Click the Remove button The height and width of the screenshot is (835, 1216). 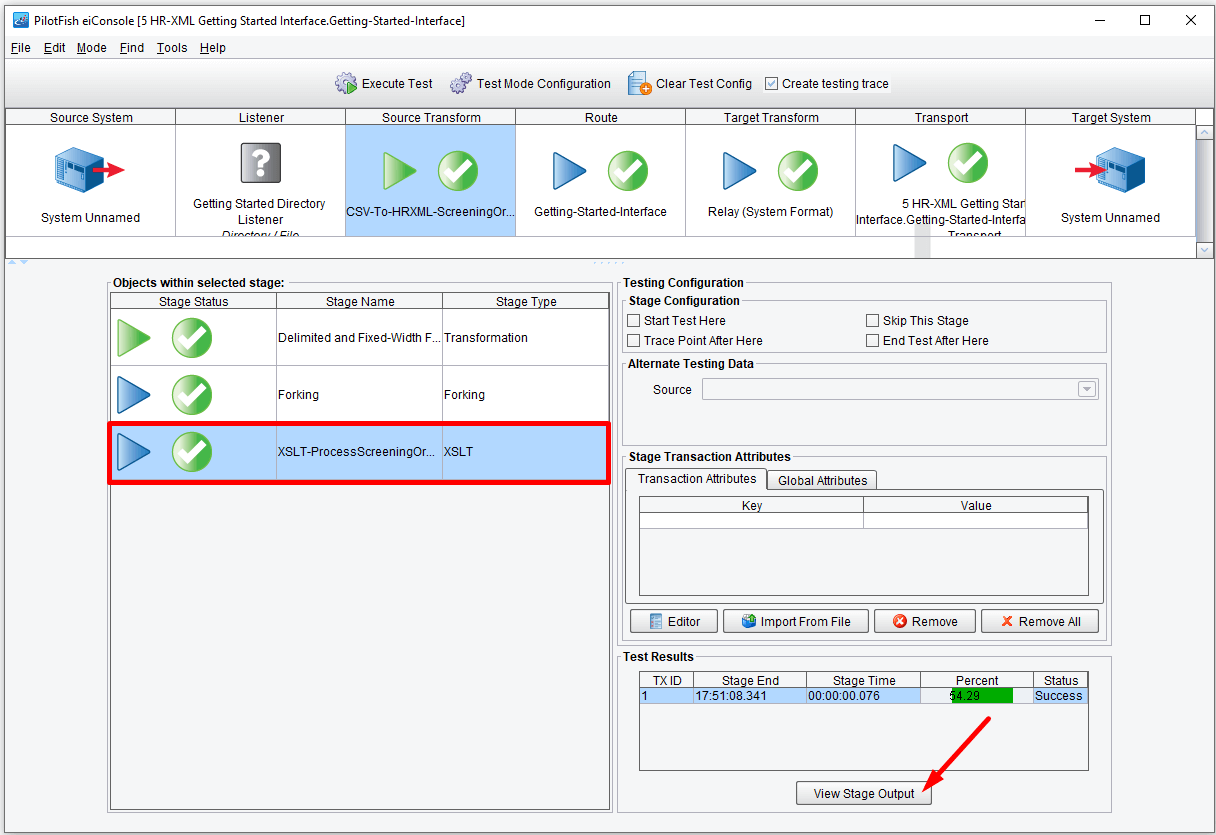point(925,621)
